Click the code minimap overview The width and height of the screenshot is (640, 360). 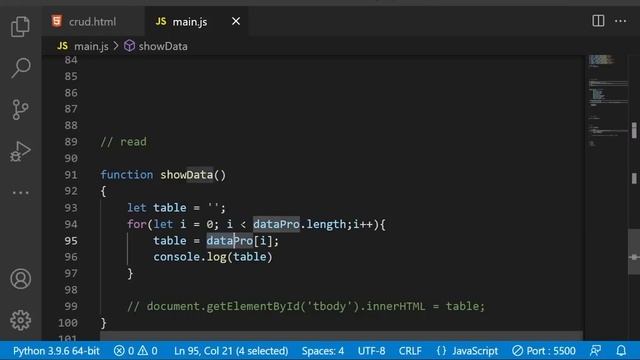coord(608,101)
